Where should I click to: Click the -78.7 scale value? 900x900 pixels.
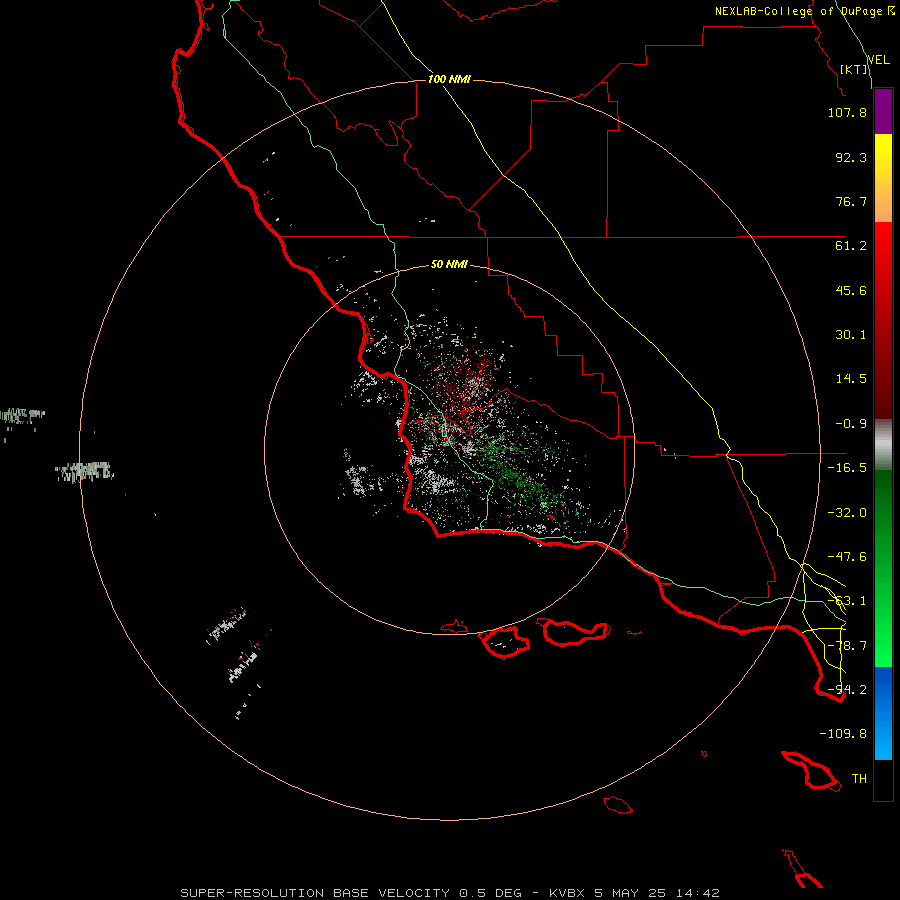coord(847,646)
